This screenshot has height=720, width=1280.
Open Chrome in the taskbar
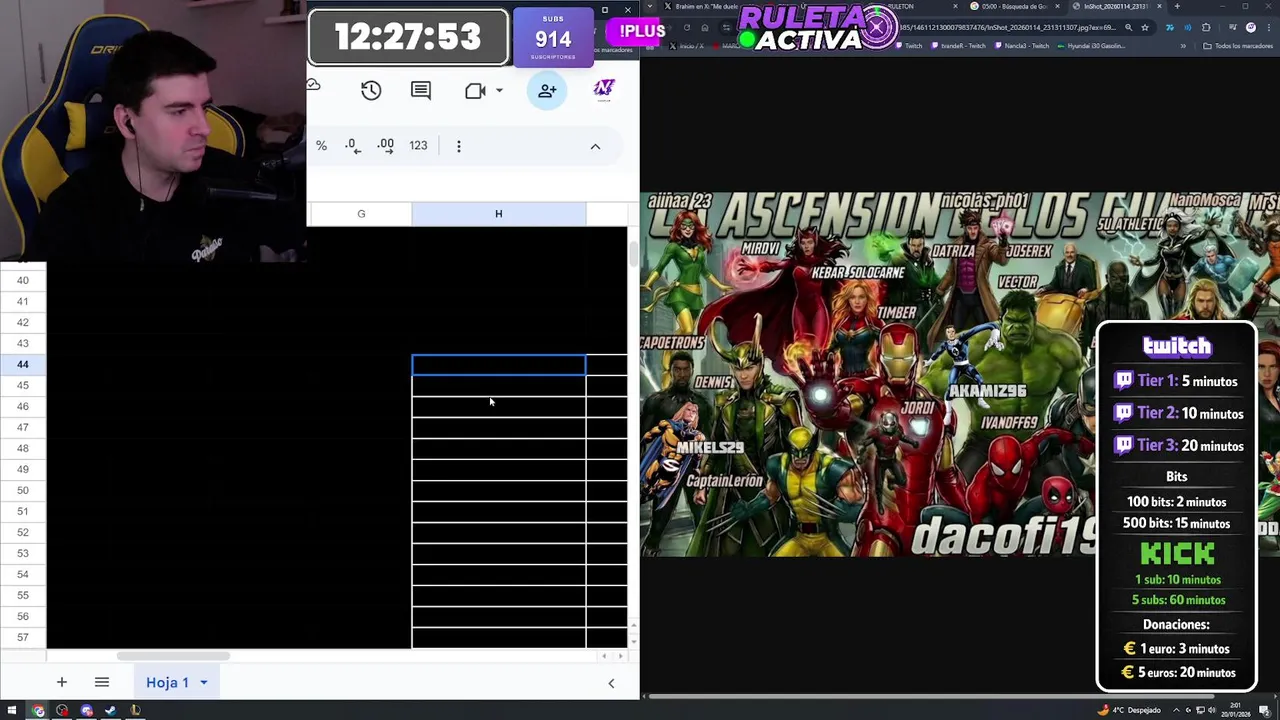point(38,711)
